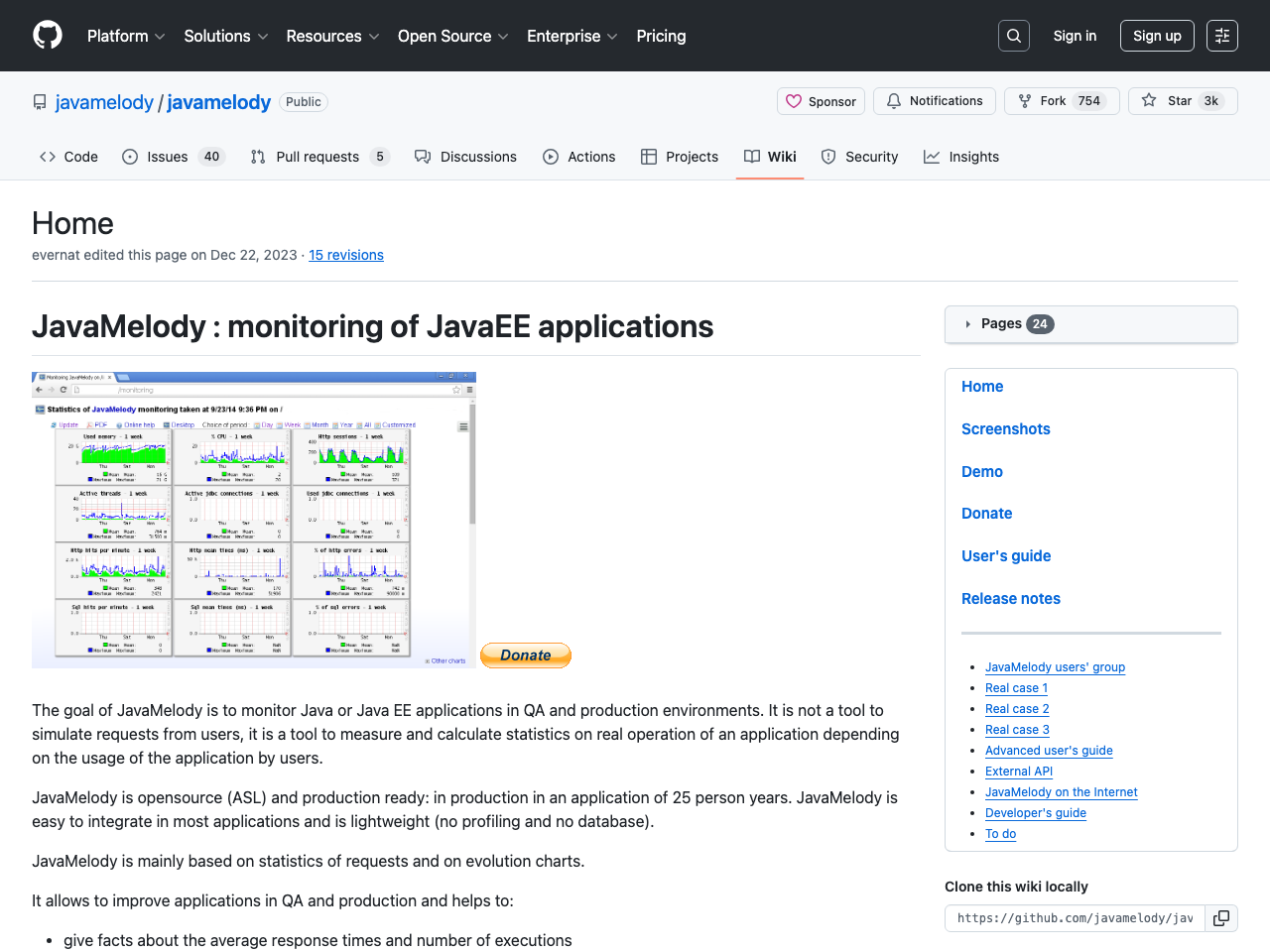Screen dimensions: 1270x952
Task: Open the Code tab
Action: pos(67,156)
